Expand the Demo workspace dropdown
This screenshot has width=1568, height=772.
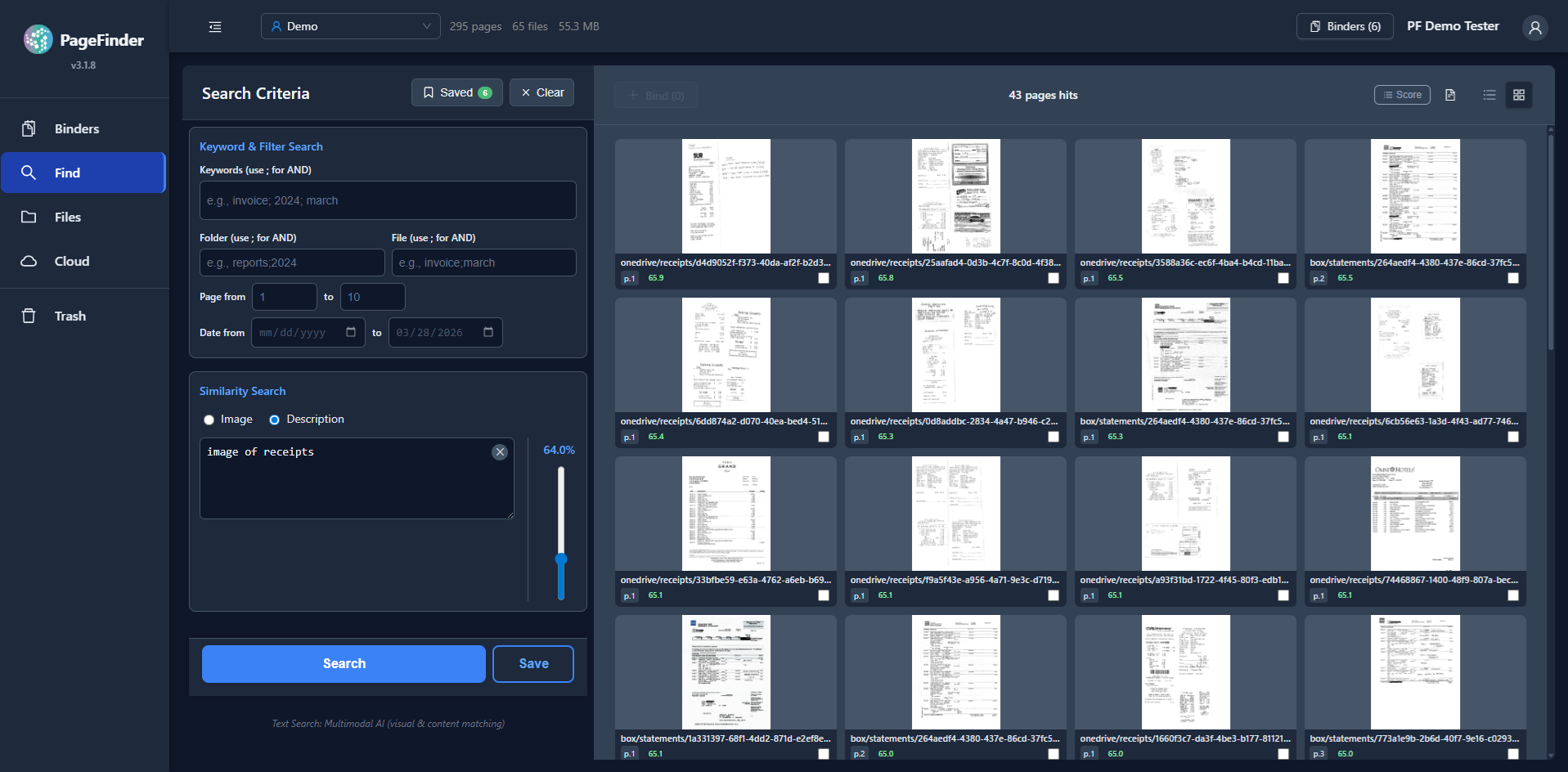click(350, 26)
